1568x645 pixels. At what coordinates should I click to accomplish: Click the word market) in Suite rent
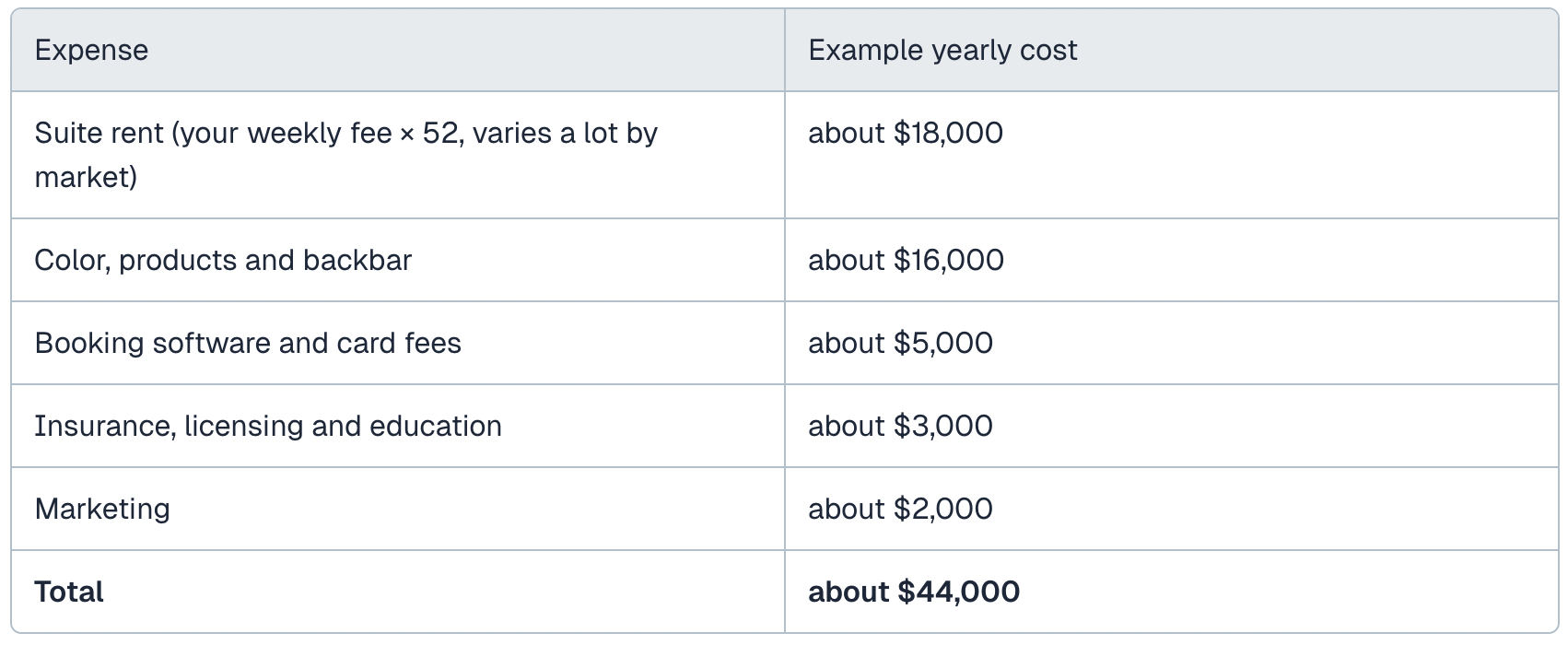[x=86, y=177]
